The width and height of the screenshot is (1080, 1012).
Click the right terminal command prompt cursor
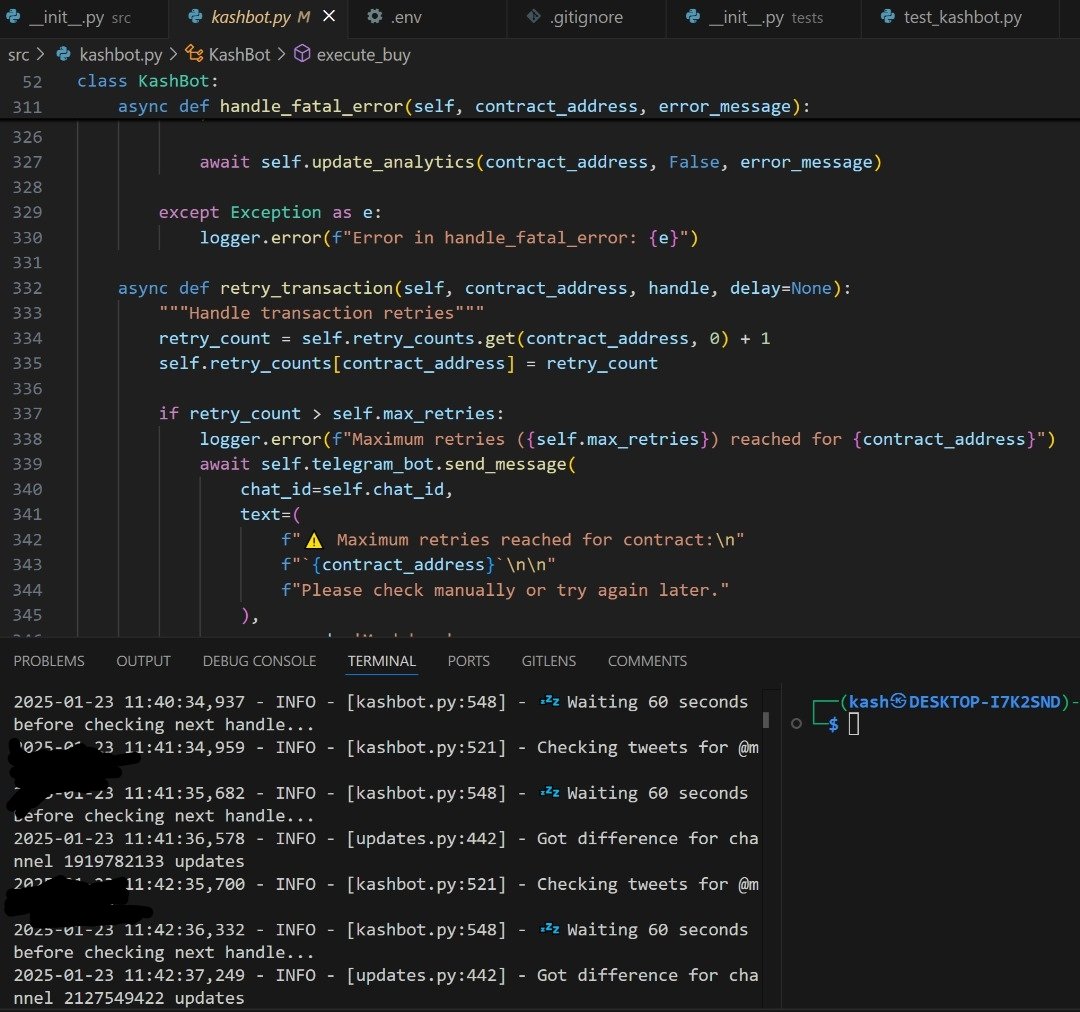[x=853, y=724]
